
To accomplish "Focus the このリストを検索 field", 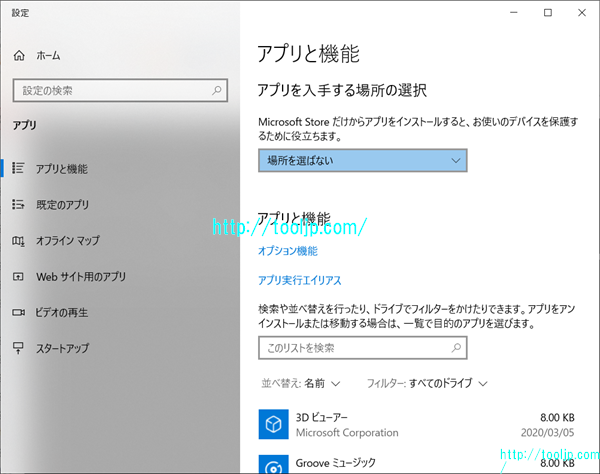I will [363, 348].
